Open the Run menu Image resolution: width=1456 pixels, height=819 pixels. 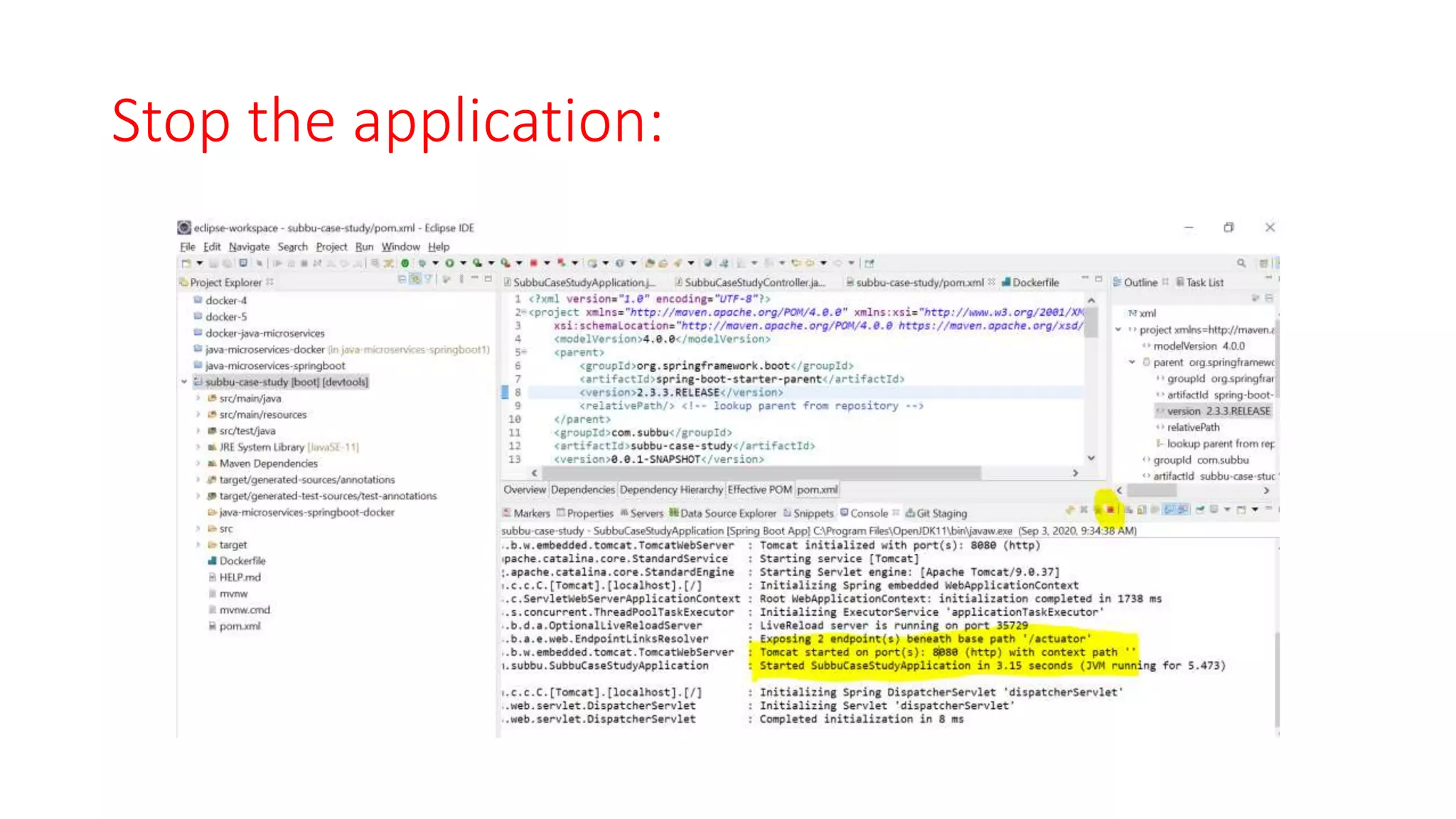[364, 247]
